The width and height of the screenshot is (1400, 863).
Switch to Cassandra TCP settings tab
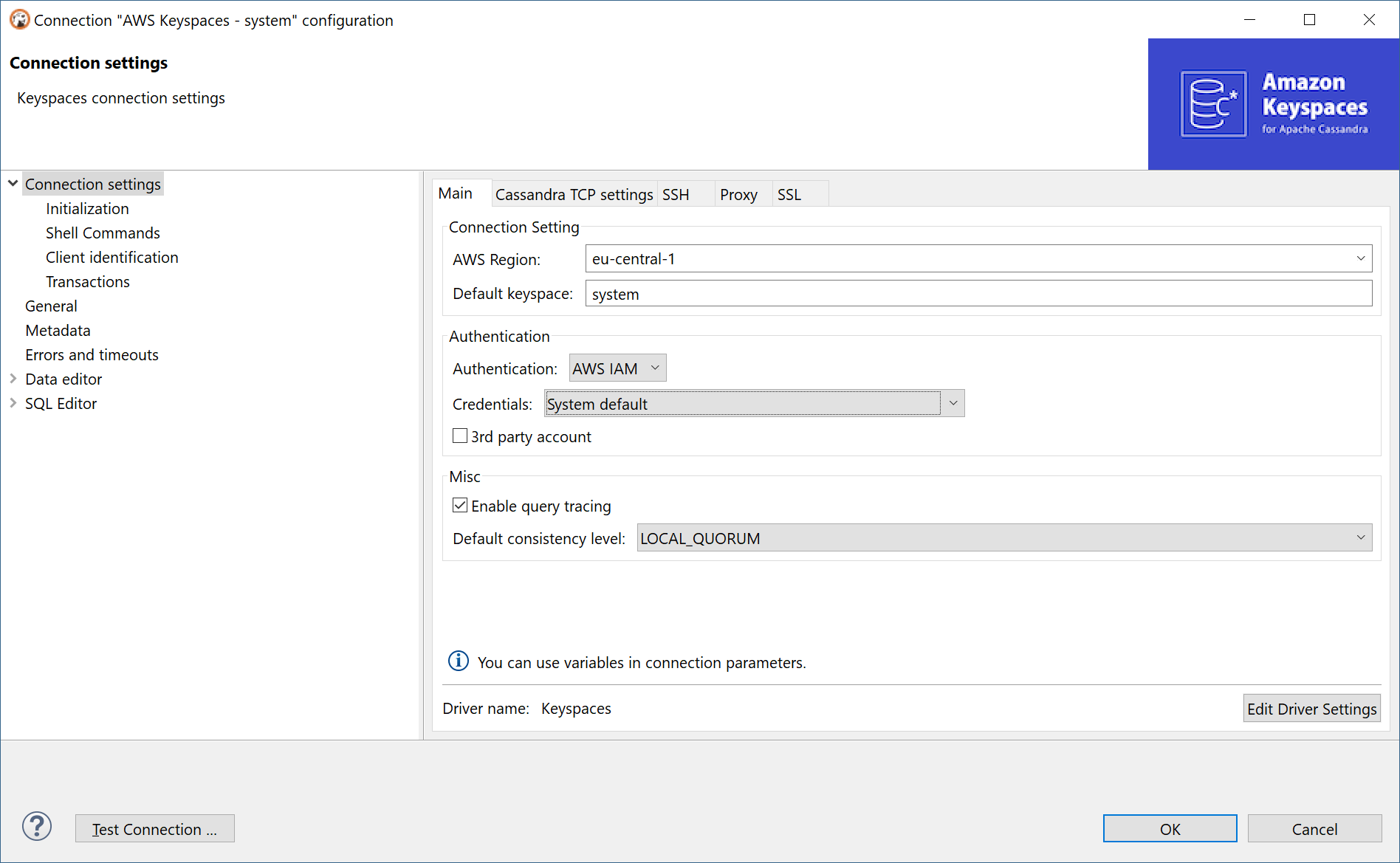(574, 194)
